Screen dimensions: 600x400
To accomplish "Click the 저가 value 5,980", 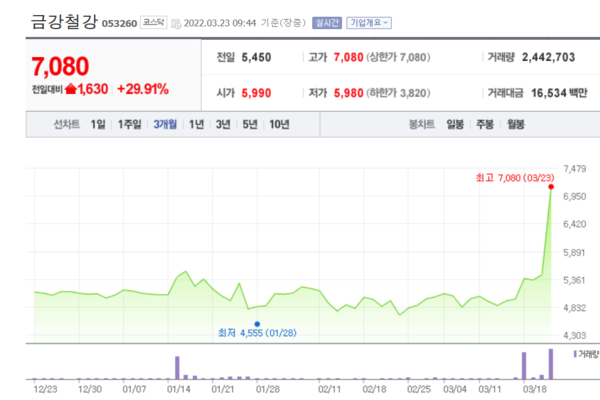I will pyautogui.click(x=349, y=93).
